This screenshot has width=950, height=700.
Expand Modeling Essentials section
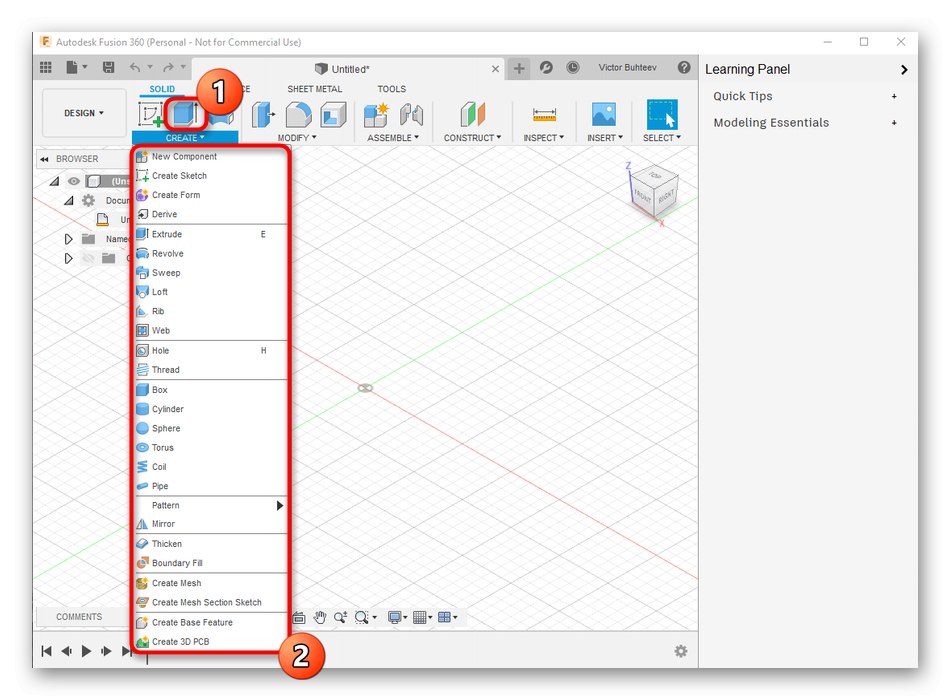pyautogui.click(x=894, y=123)
